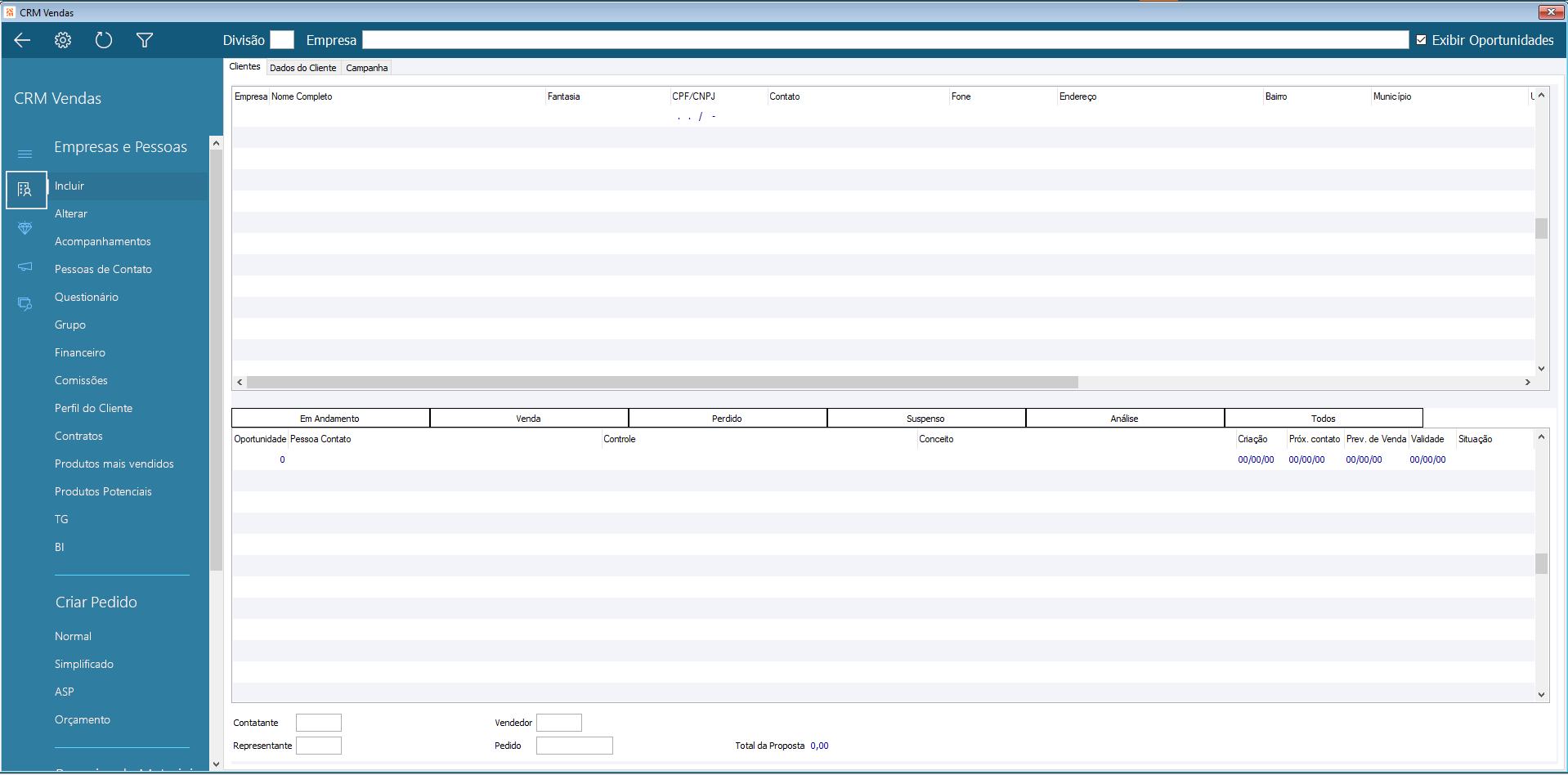1568x775 pixels.
Task: Click the clients grid scroll down arrow
Action: point(1541,369)
